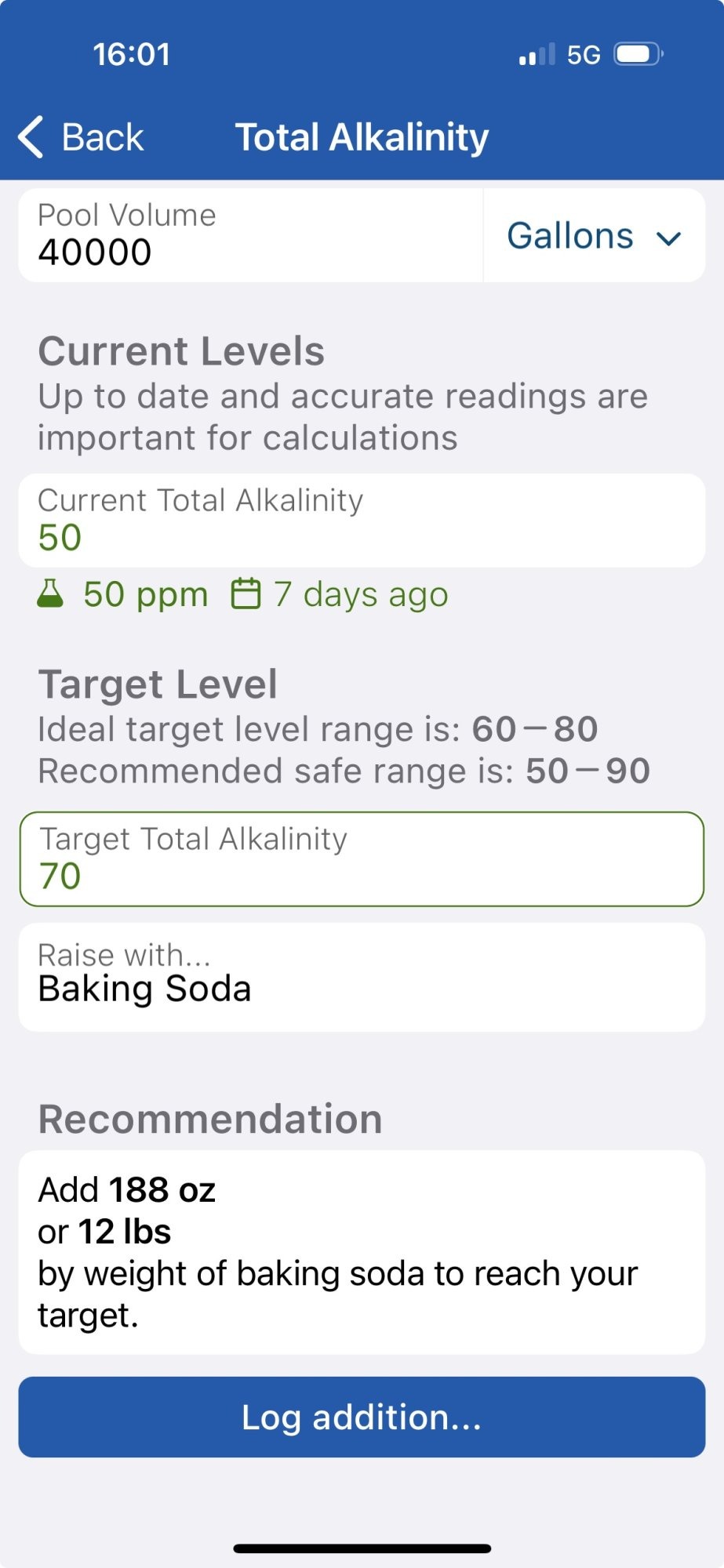Edit the Pool Volume field 40000
The width and height of the screenshot is (724, 1568).
251,235
